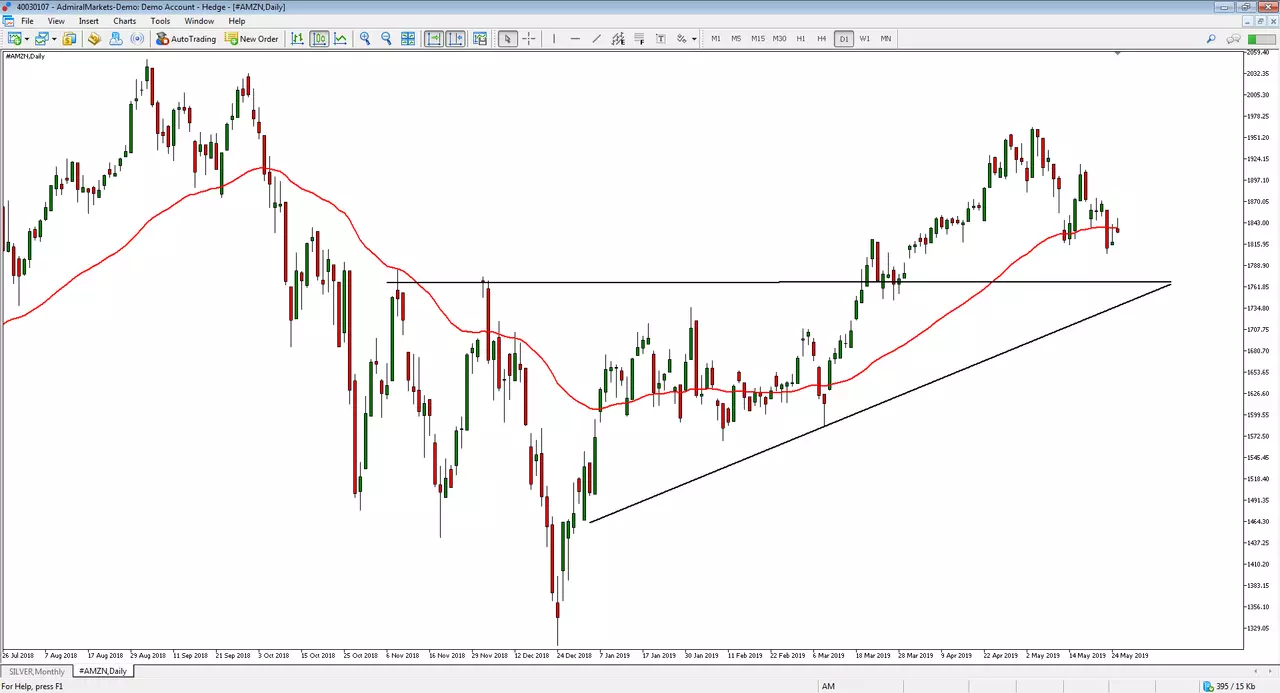The width and height of the screenshot is (1280, 693).
Task: Open the arrows objects dropdown
Action: click(694, 39)
